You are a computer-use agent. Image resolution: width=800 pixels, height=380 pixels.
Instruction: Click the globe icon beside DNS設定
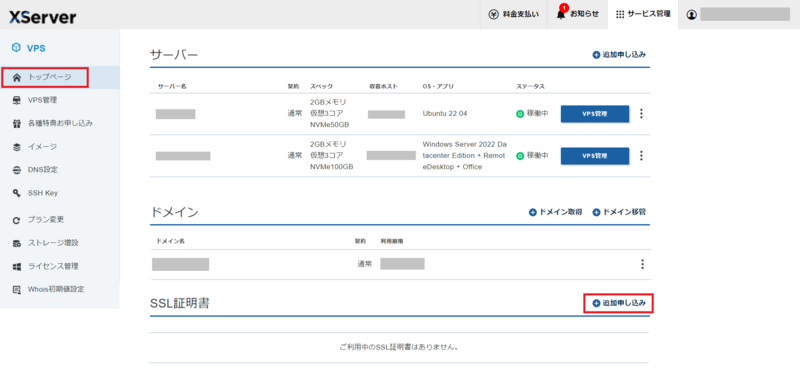pyautogui.click(x=16, y=170)
